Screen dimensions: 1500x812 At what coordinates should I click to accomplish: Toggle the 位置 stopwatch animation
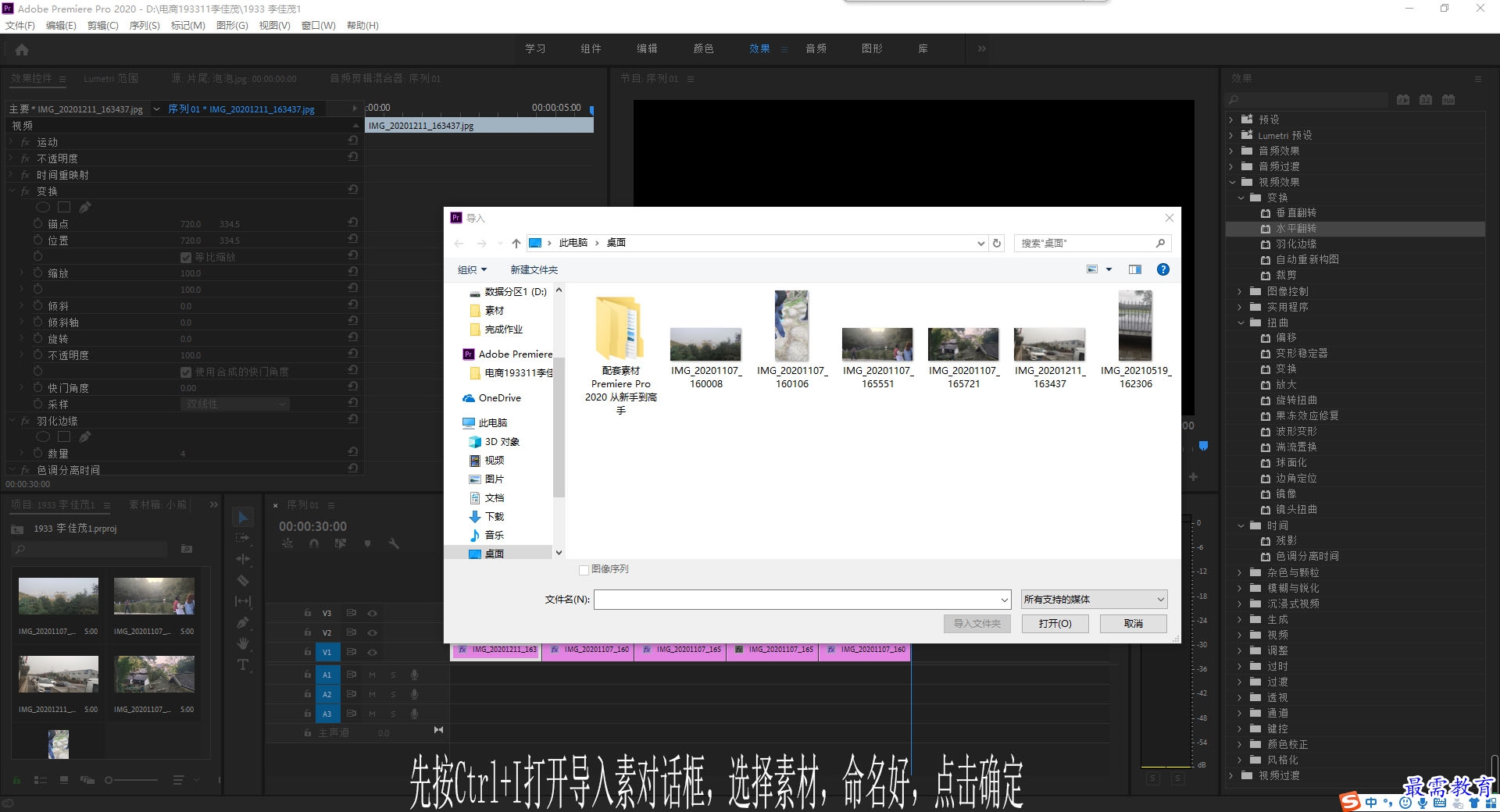pos(37,240)
